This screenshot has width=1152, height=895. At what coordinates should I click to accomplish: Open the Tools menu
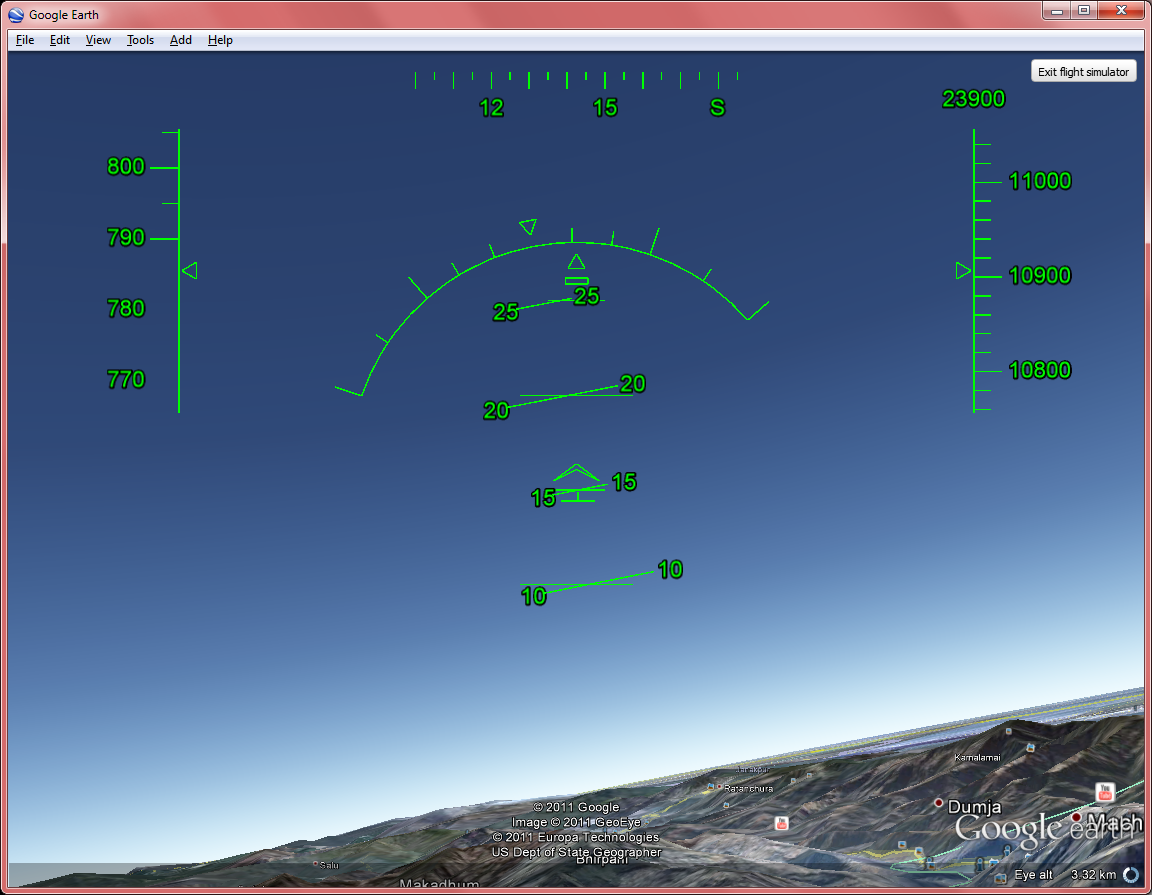[x=140, y=40]
